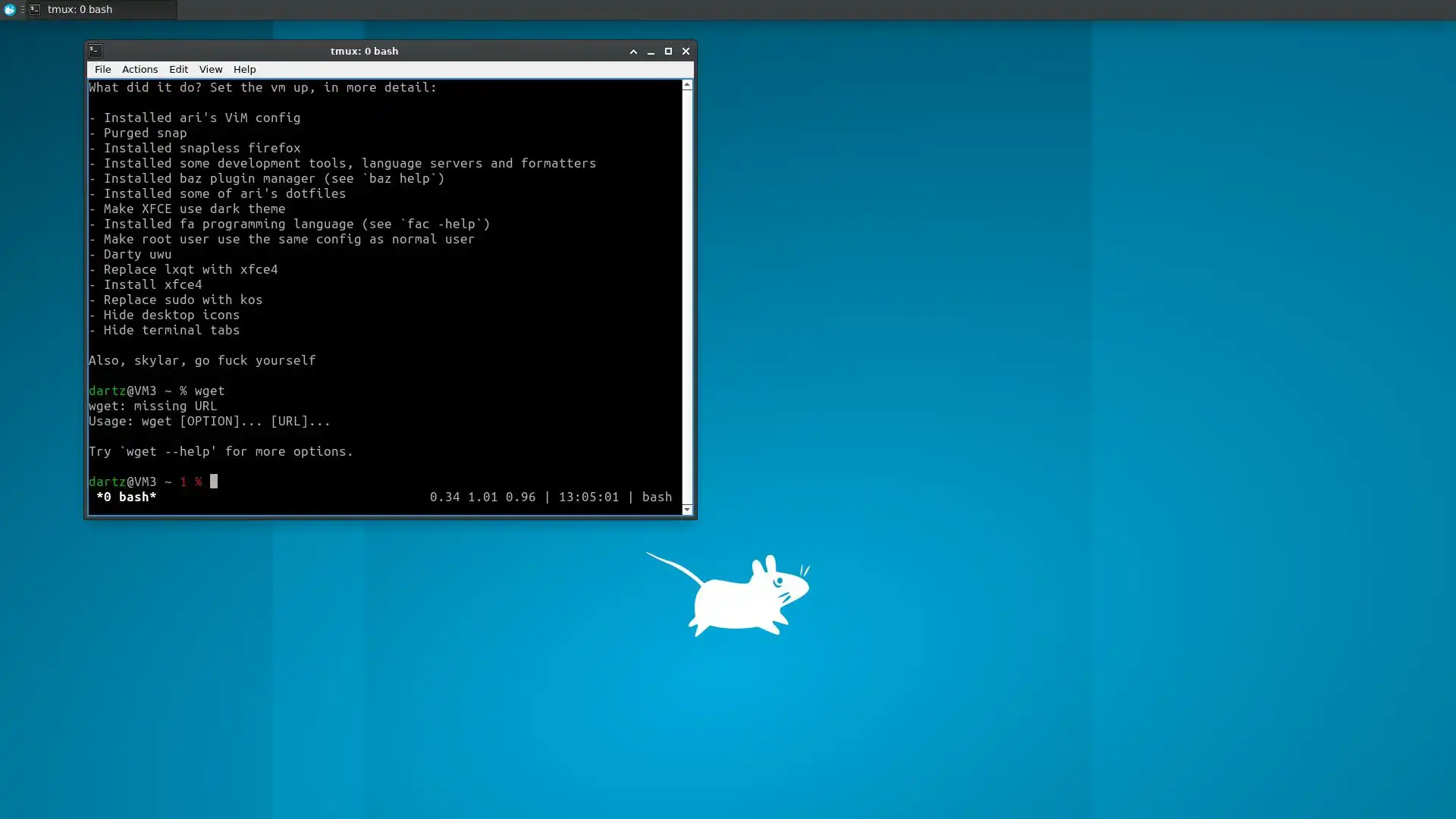Click the terminal title bar text
The width and height of the screenshot is (1456, 819).
(364, 51)
